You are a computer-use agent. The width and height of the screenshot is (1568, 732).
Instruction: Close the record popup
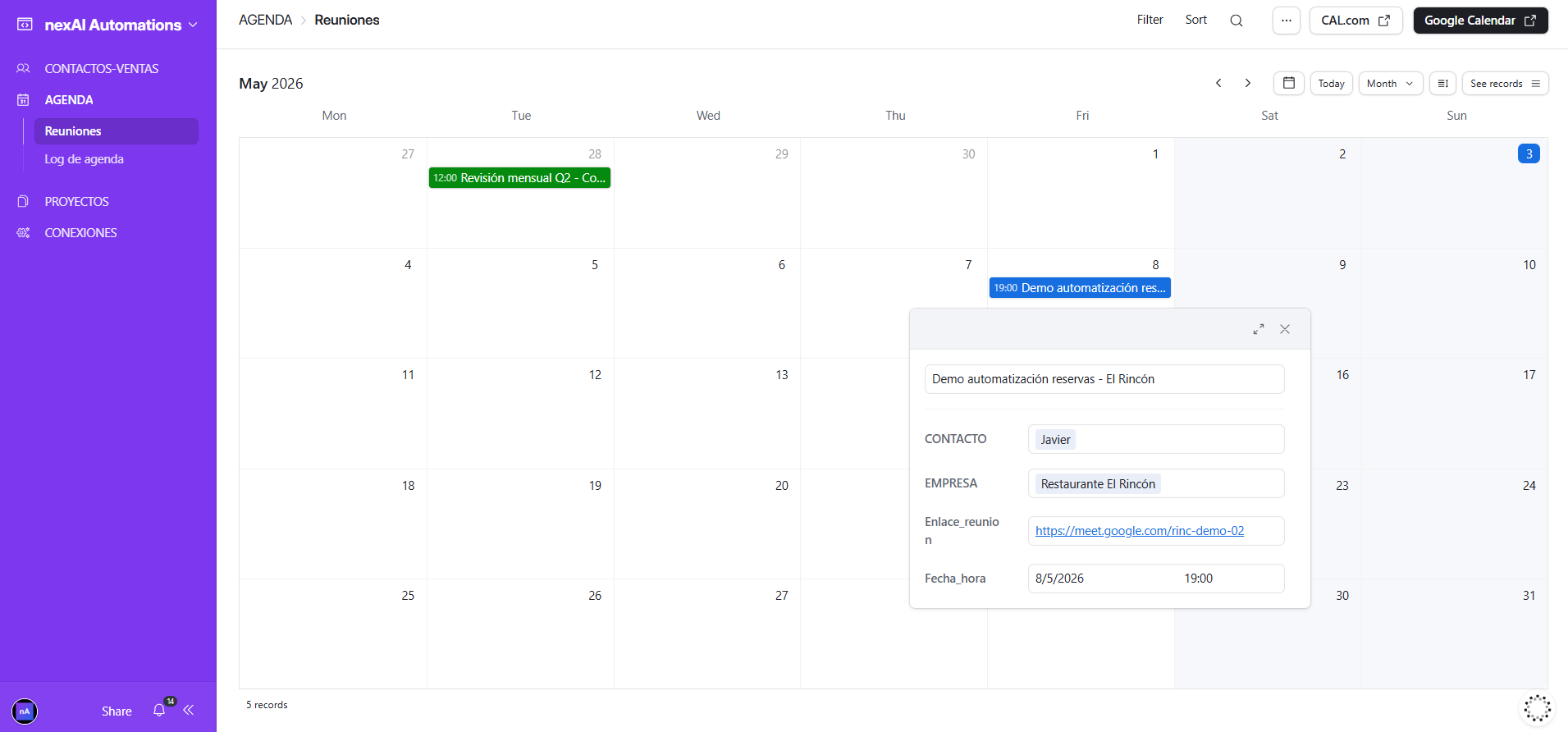tap(1285, 329)
